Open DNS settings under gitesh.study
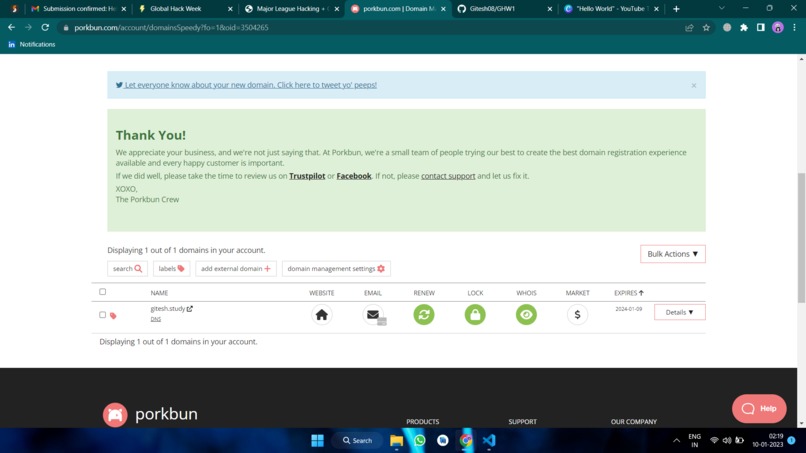 156,319
